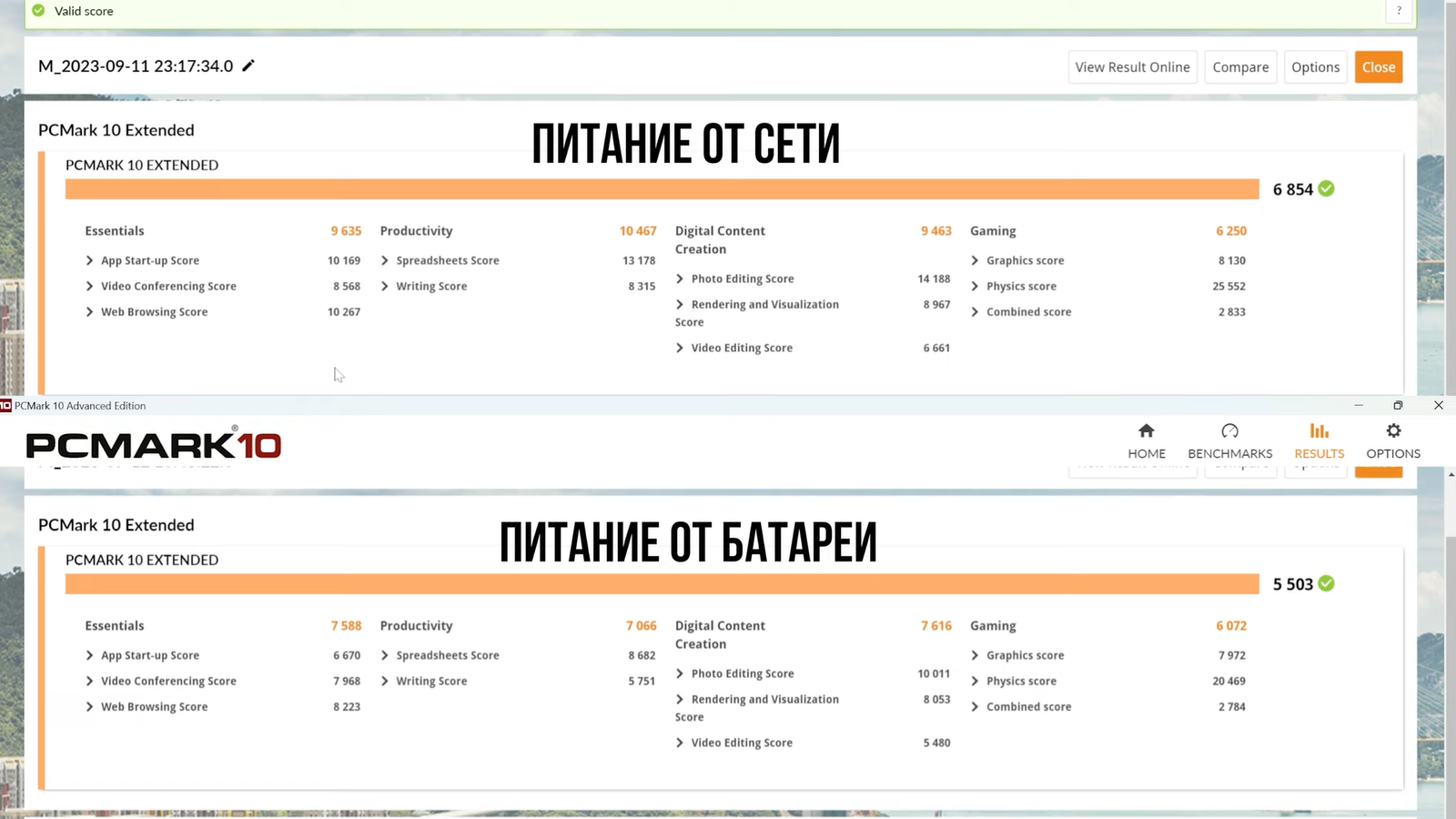Expand Video Editing Score showing 5 480
Screen dimensions: 1456x819
680,743
